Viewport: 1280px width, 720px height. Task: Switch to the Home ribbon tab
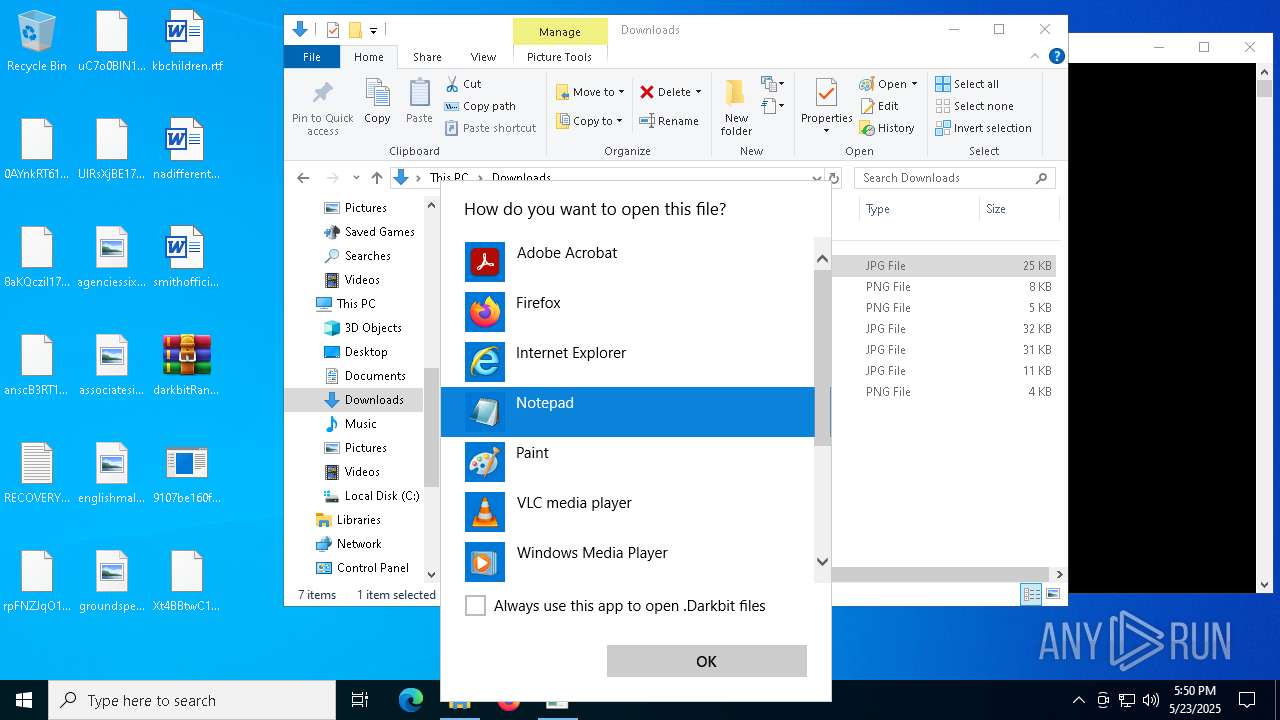coord(368,57)
